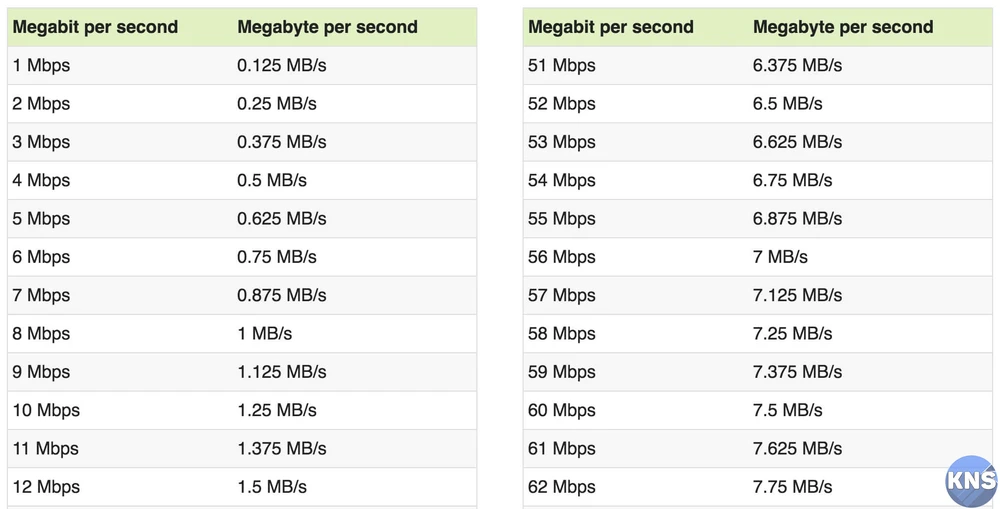Select the 1 Mbps cell
The width and height of the screenshot is (1000, 509).
(x=41, y=66)
